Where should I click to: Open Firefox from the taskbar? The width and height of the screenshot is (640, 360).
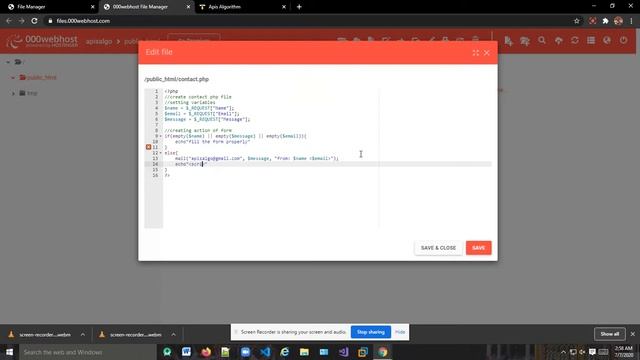[206, 352]
